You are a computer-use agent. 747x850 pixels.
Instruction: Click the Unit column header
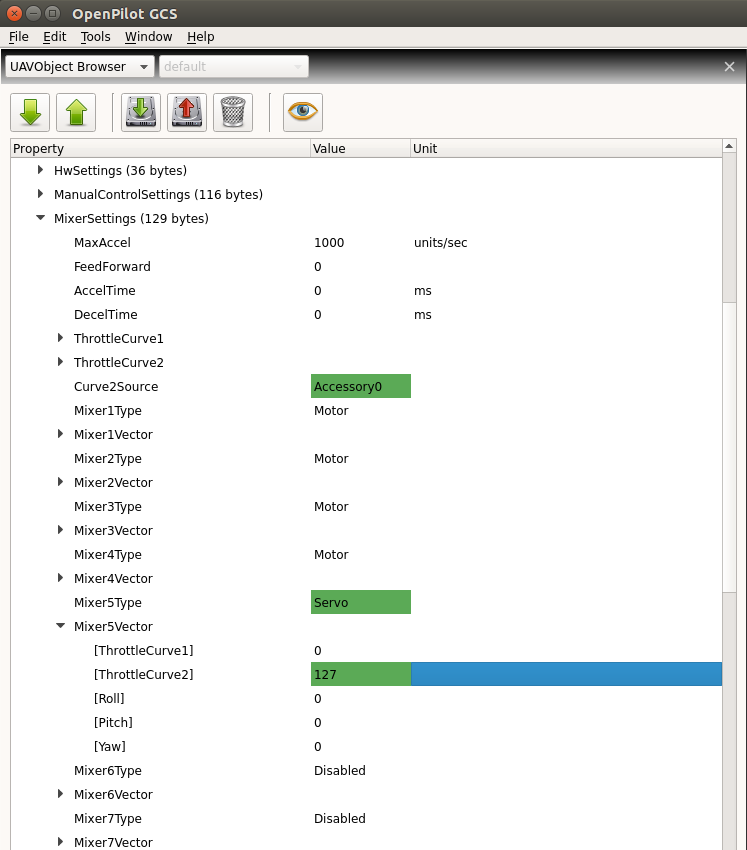(x=566, y=148)
